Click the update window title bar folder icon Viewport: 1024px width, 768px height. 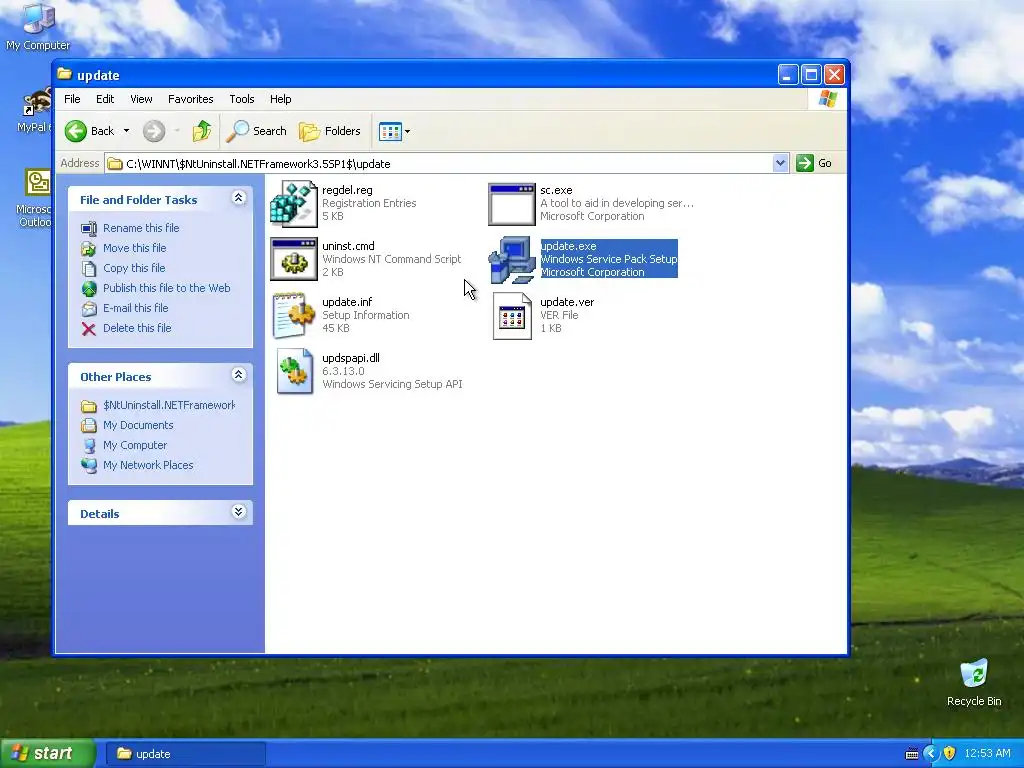64,74
